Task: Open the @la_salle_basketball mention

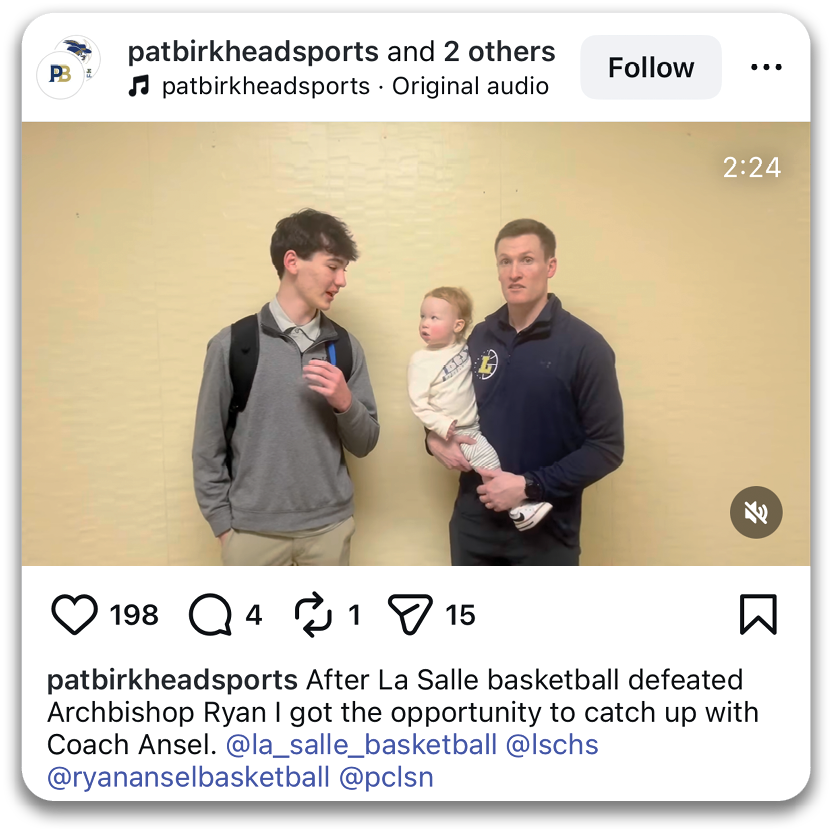Action: pyautogui.click(x=361, y=744)
